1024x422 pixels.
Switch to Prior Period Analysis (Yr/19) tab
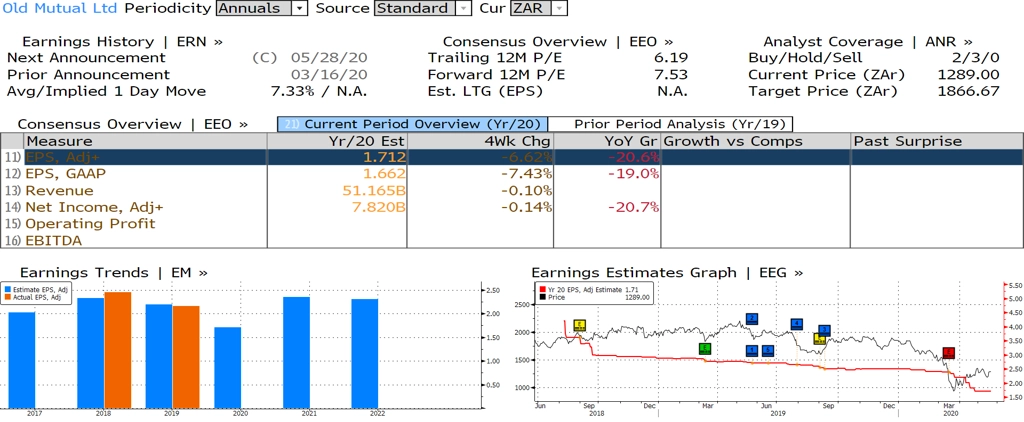(670, 124)
